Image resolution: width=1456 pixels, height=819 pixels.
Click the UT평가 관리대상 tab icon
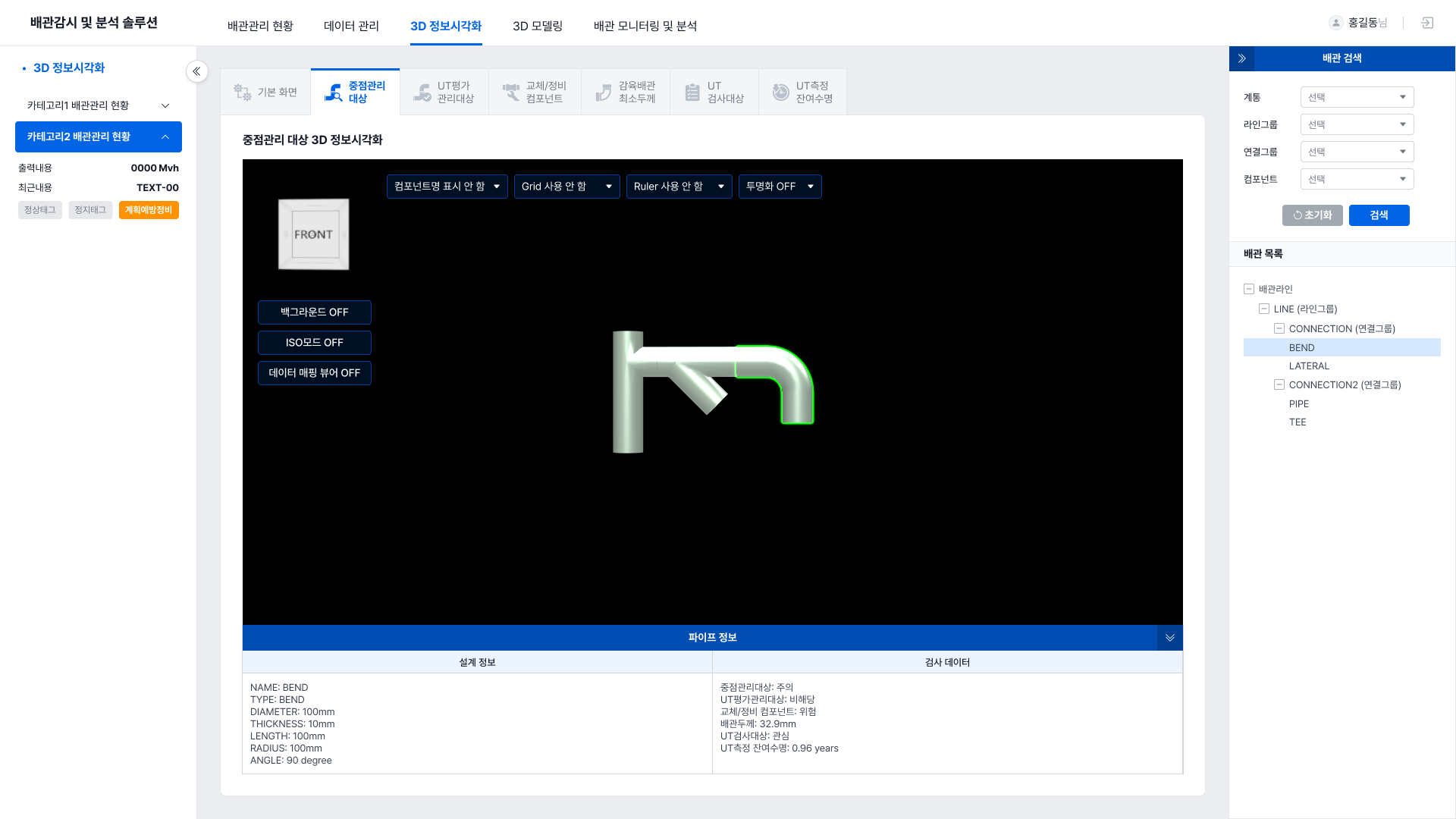(x=422, y=93)
